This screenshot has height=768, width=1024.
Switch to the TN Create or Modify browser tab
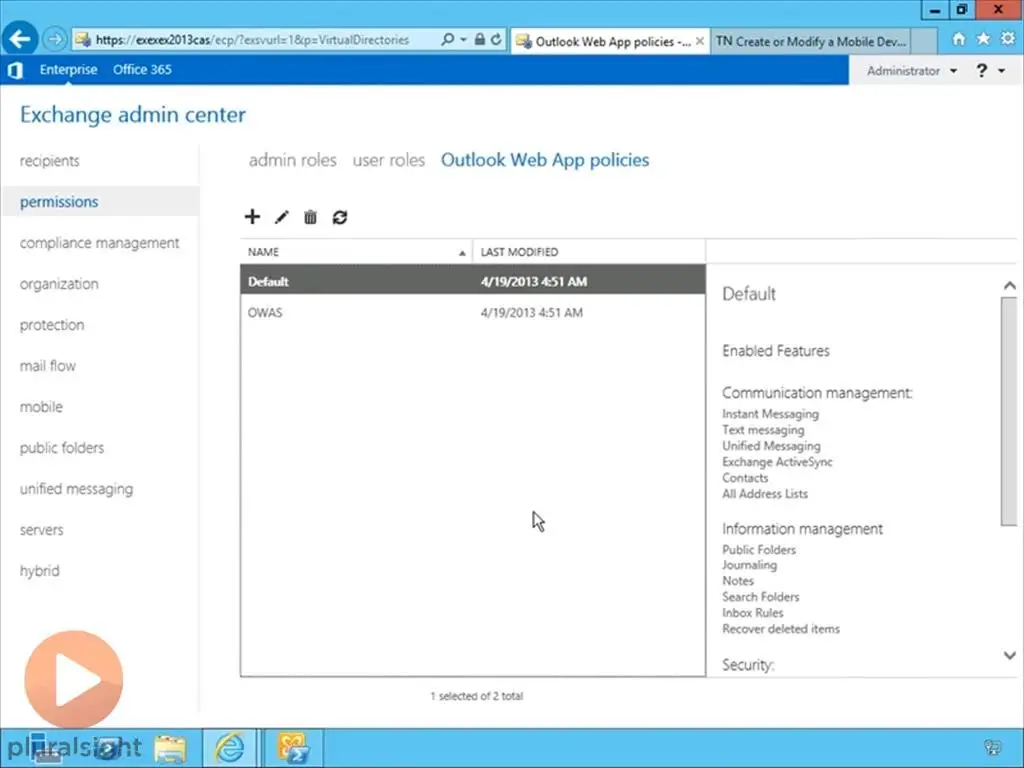pos(810,41)
